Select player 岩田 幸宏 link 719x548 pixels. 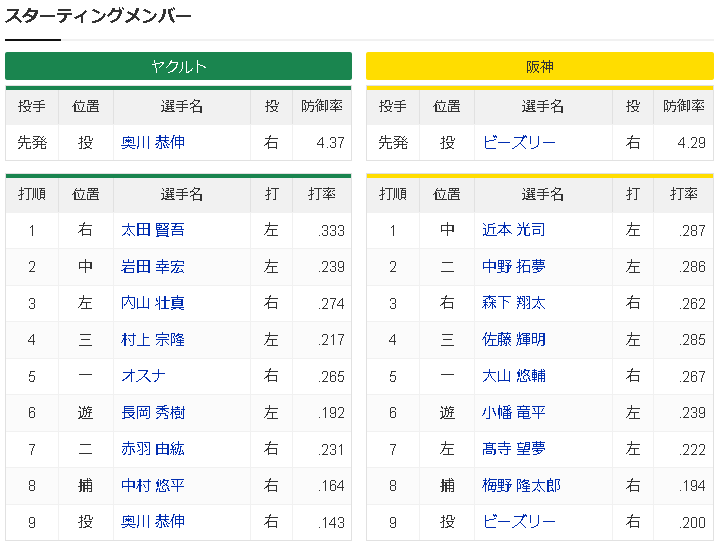153,267
